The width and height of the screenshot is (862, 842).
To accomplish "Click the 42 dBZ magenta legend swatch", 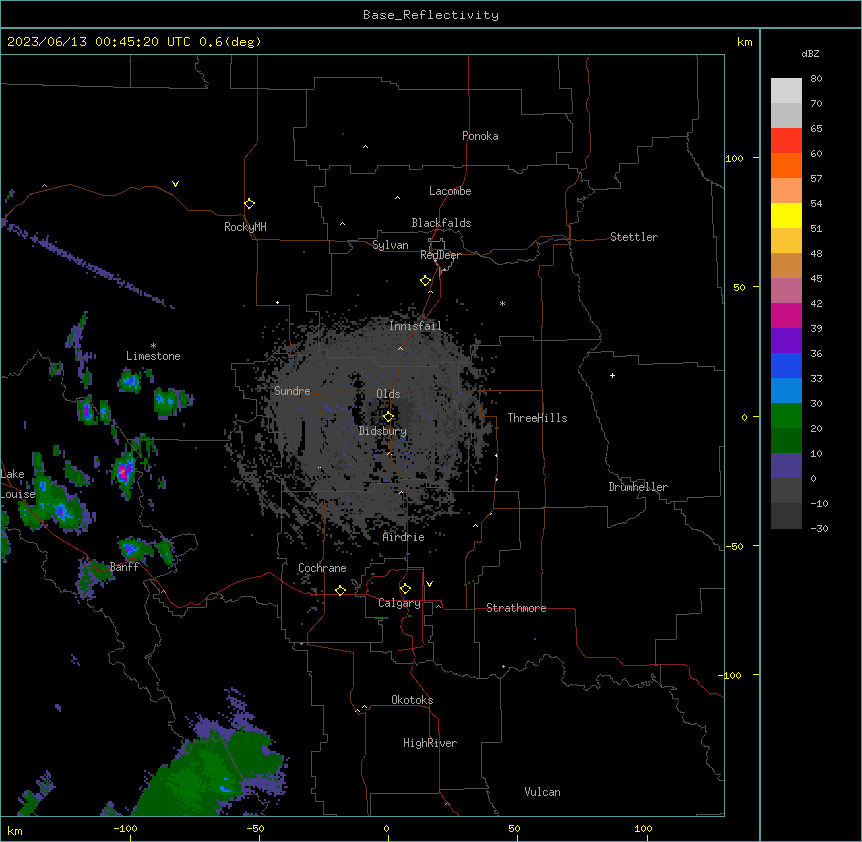I will [x=786, y=315].
